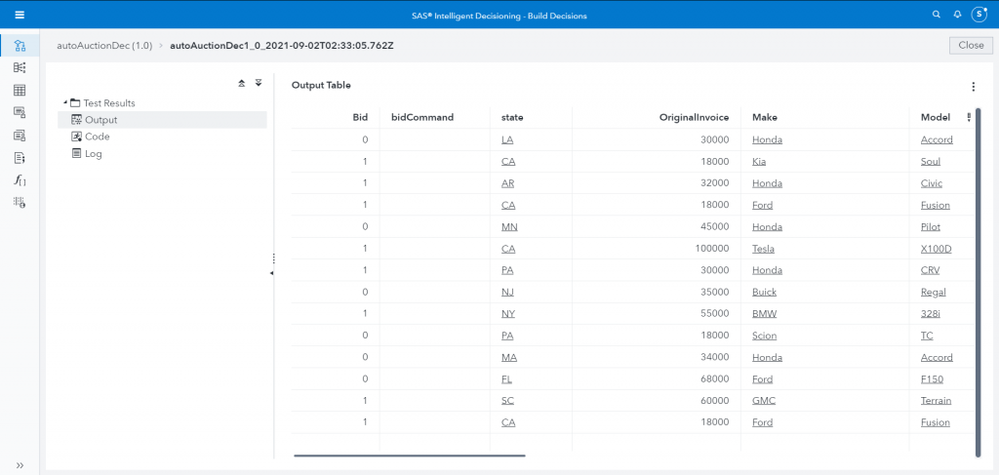The height and width of the screenshot is (475, 999).
Task: Click the table's horizontal scrollbar
Action: point(410,456)
